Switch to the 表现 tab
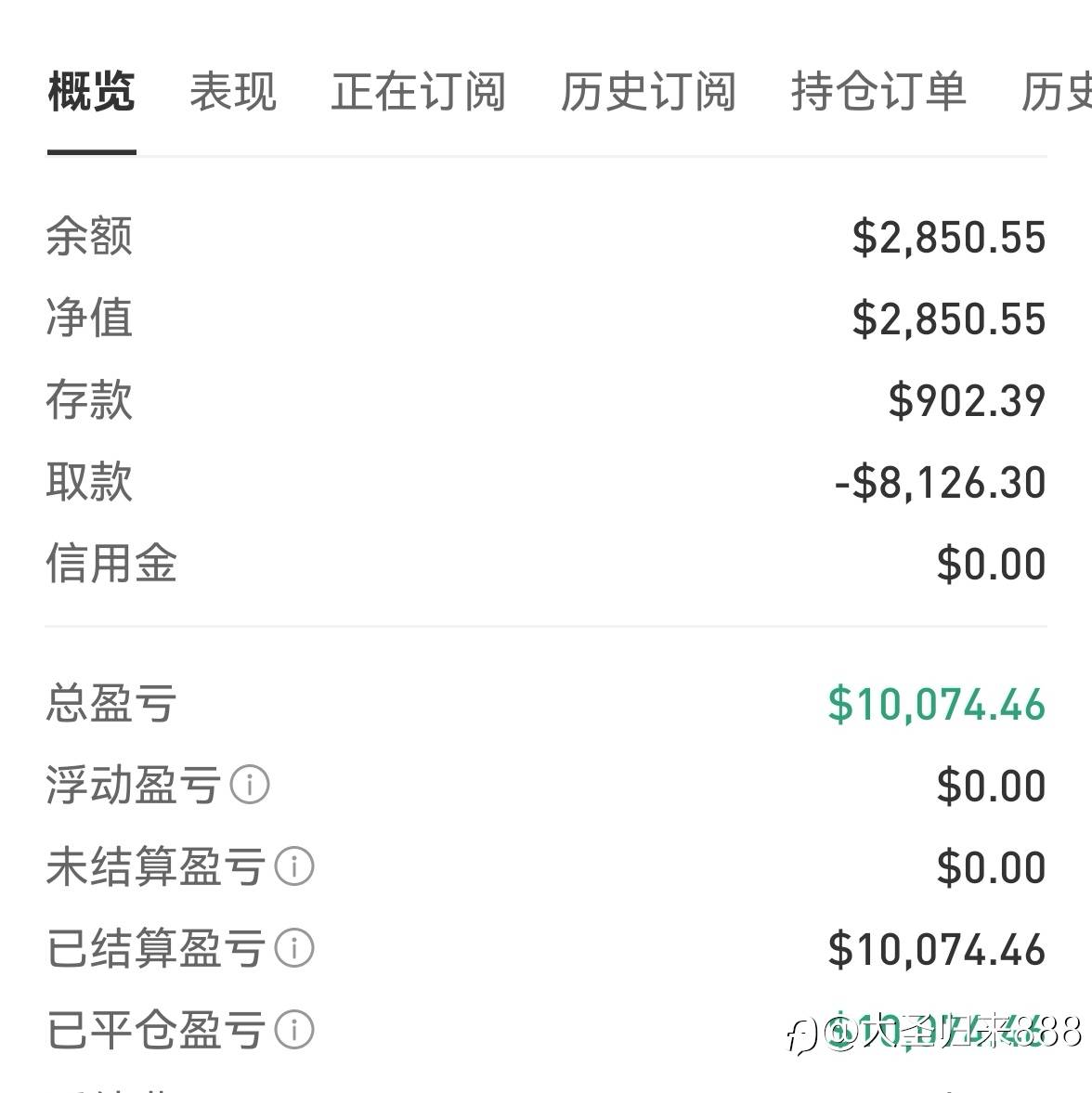The width and height of the screenshot is (1092, 1093). click(x=233, y=92)
